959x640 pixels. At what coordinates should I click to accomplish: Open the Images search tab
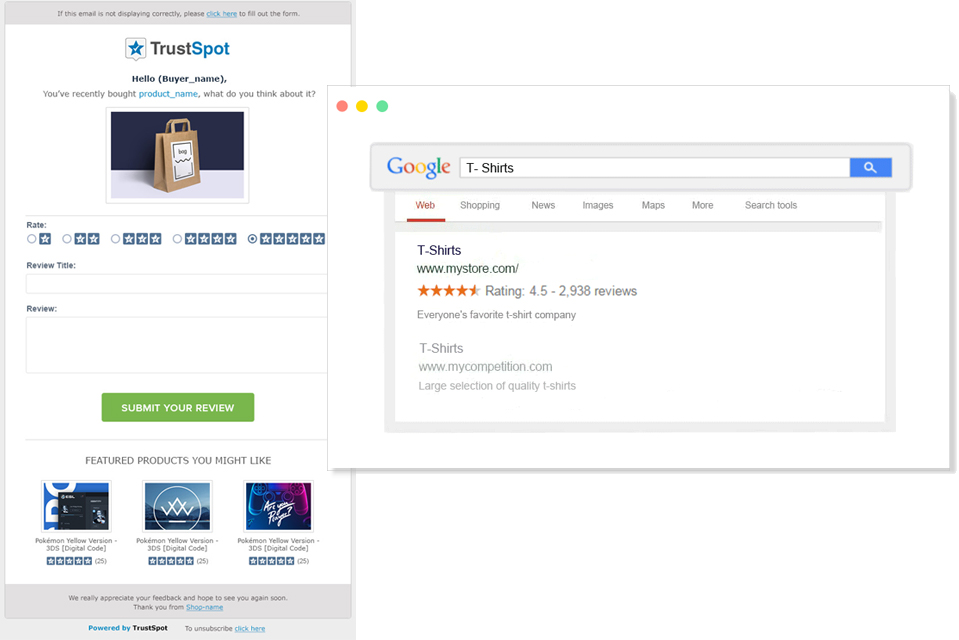click(598, 205)
